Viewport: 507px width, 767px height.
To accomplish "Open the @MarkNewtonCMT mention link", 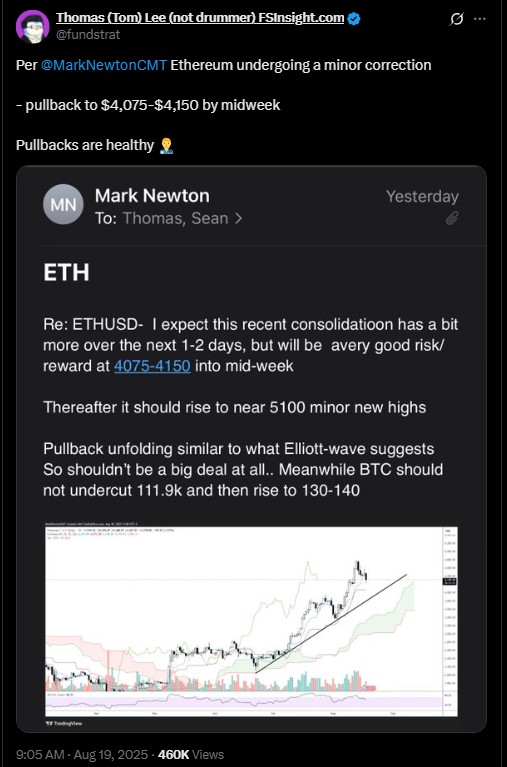I will pyautogui.click(x=104, y=65).
